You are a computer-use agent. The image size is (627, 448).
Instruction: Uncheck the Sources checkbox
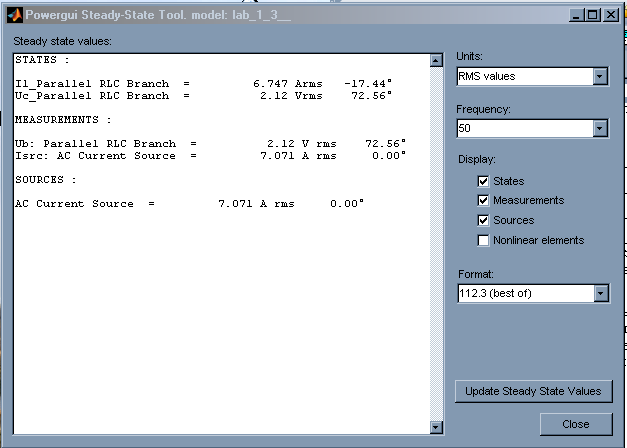pyautogui.click(x=483, y=220)
